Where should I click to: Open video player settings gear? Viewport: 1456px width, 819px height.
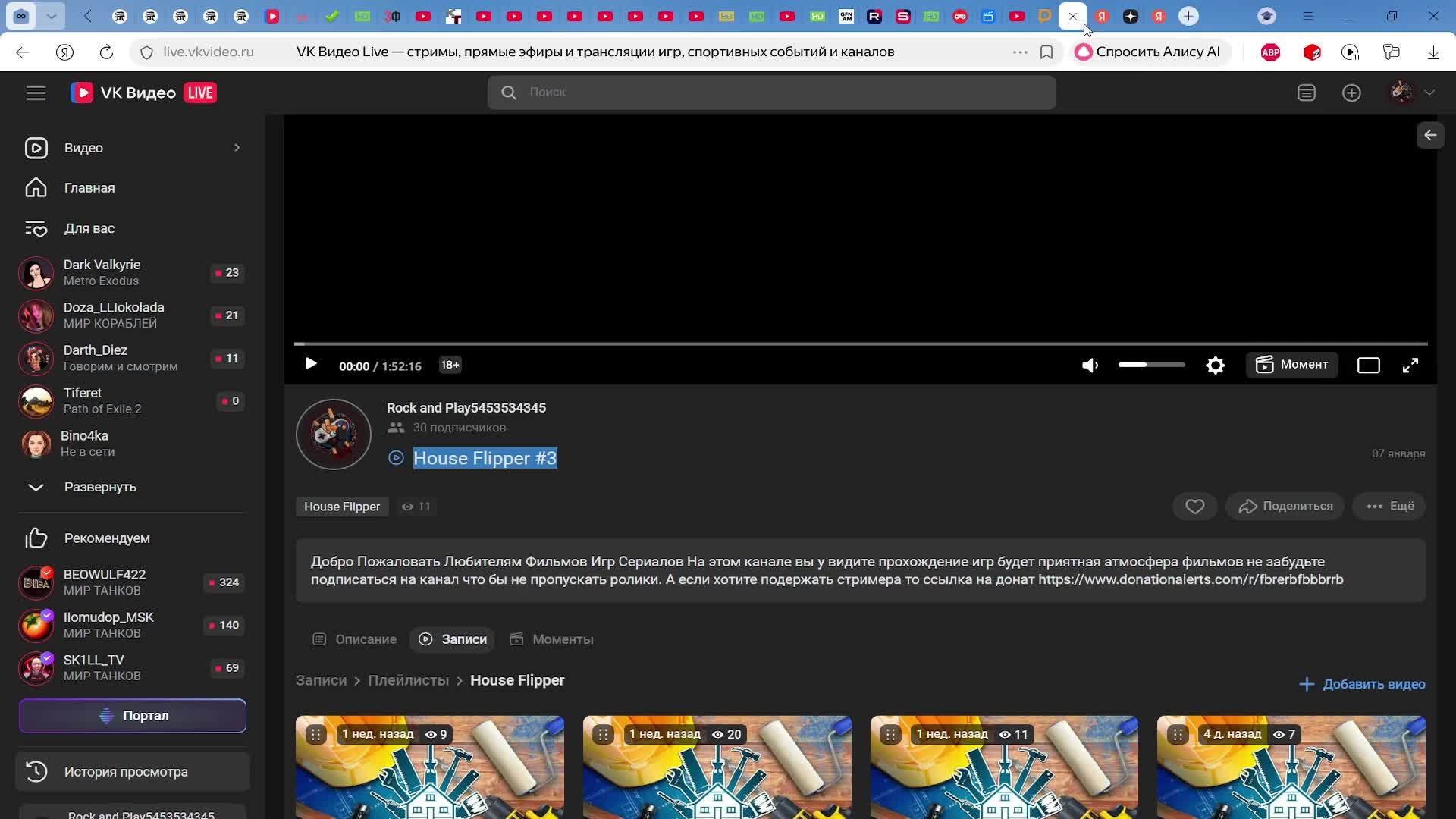(x=1215, y=366)
